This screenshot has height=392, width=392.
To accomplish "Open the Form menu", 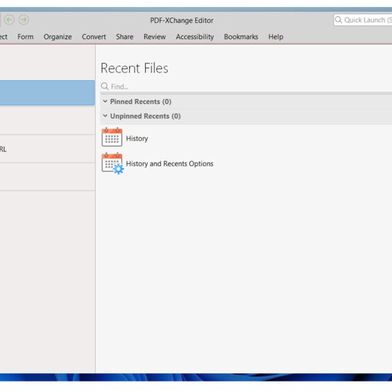I will click(25, 37).
